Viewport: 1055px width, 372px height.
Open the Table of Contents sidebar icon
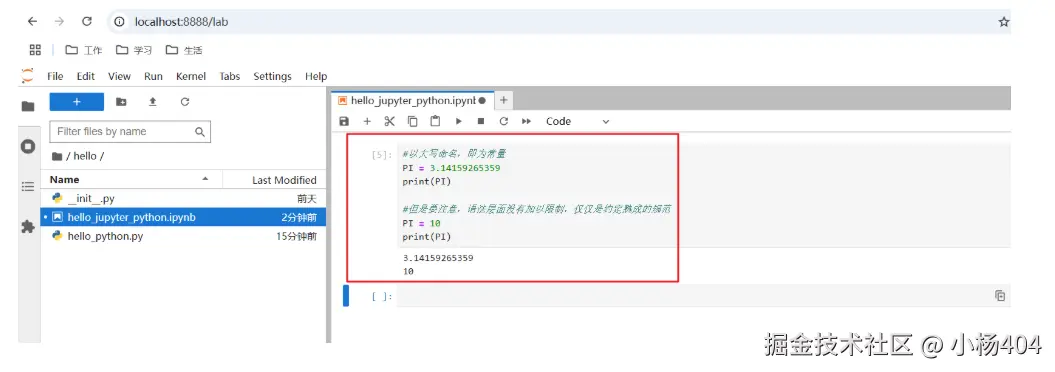point(28,186)
